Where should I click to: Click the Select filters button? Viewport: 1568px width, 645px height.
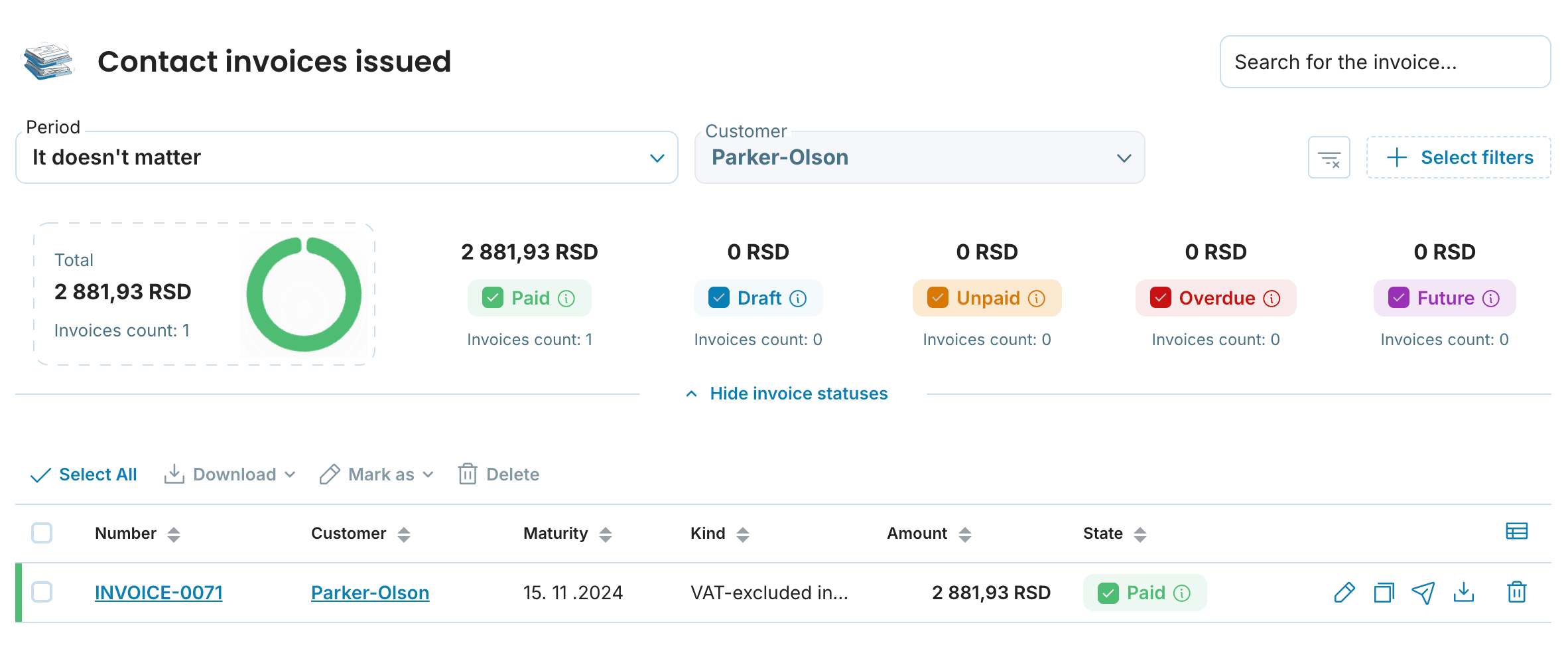pos(1459,158)
